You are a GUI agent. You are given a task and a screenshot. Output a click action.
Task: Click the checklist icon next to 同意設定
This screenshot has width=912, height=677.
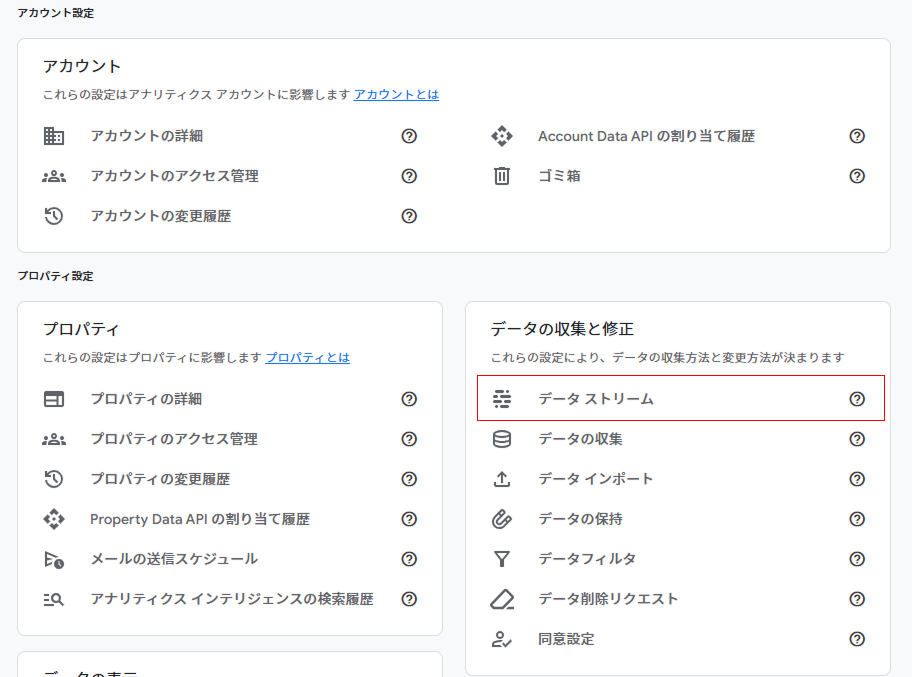click(x=502, y=638)
